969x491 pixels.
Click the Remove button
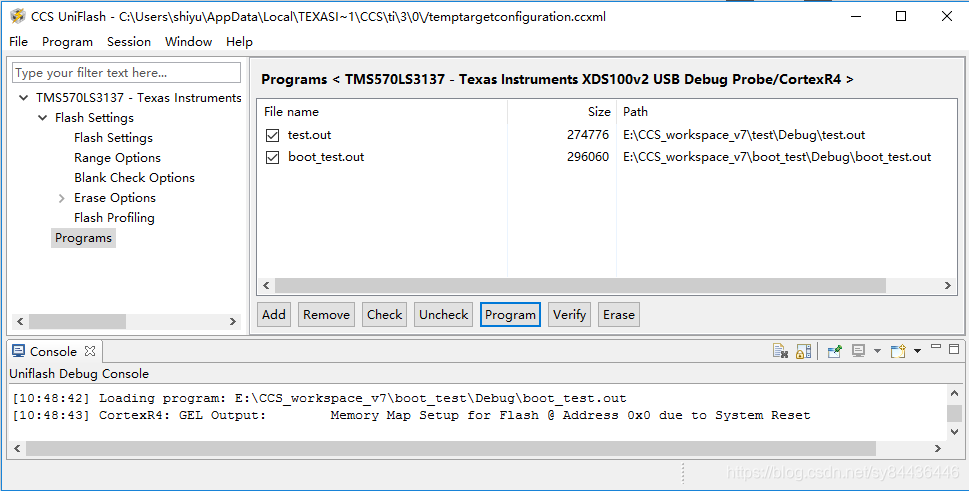[326, 314]
